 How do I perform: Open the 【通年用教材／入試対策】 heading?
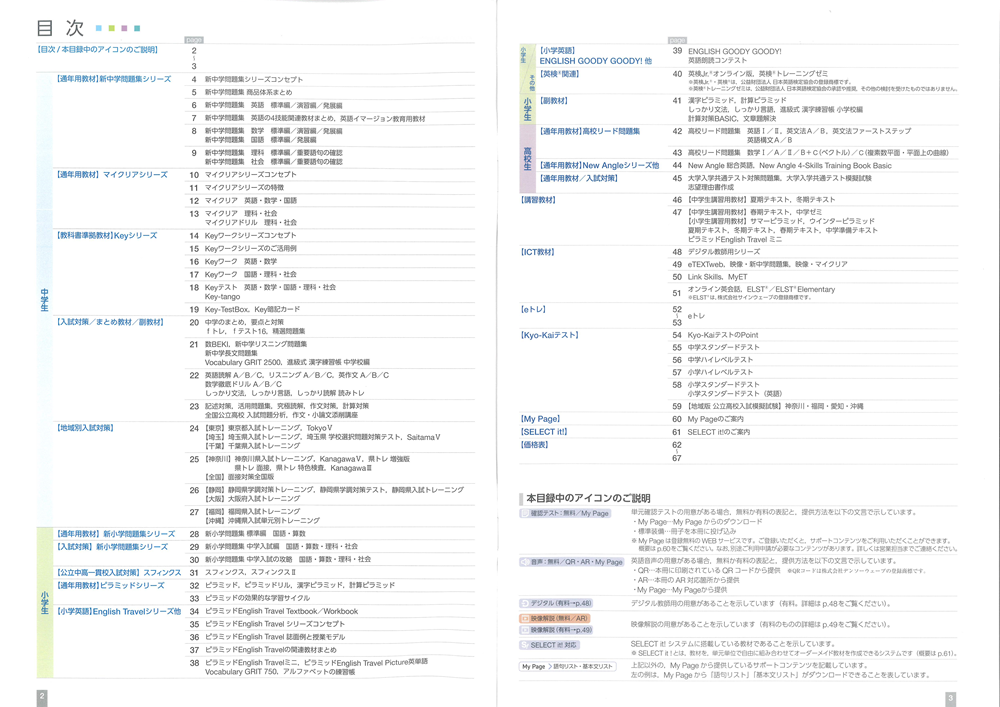(578, 179)
